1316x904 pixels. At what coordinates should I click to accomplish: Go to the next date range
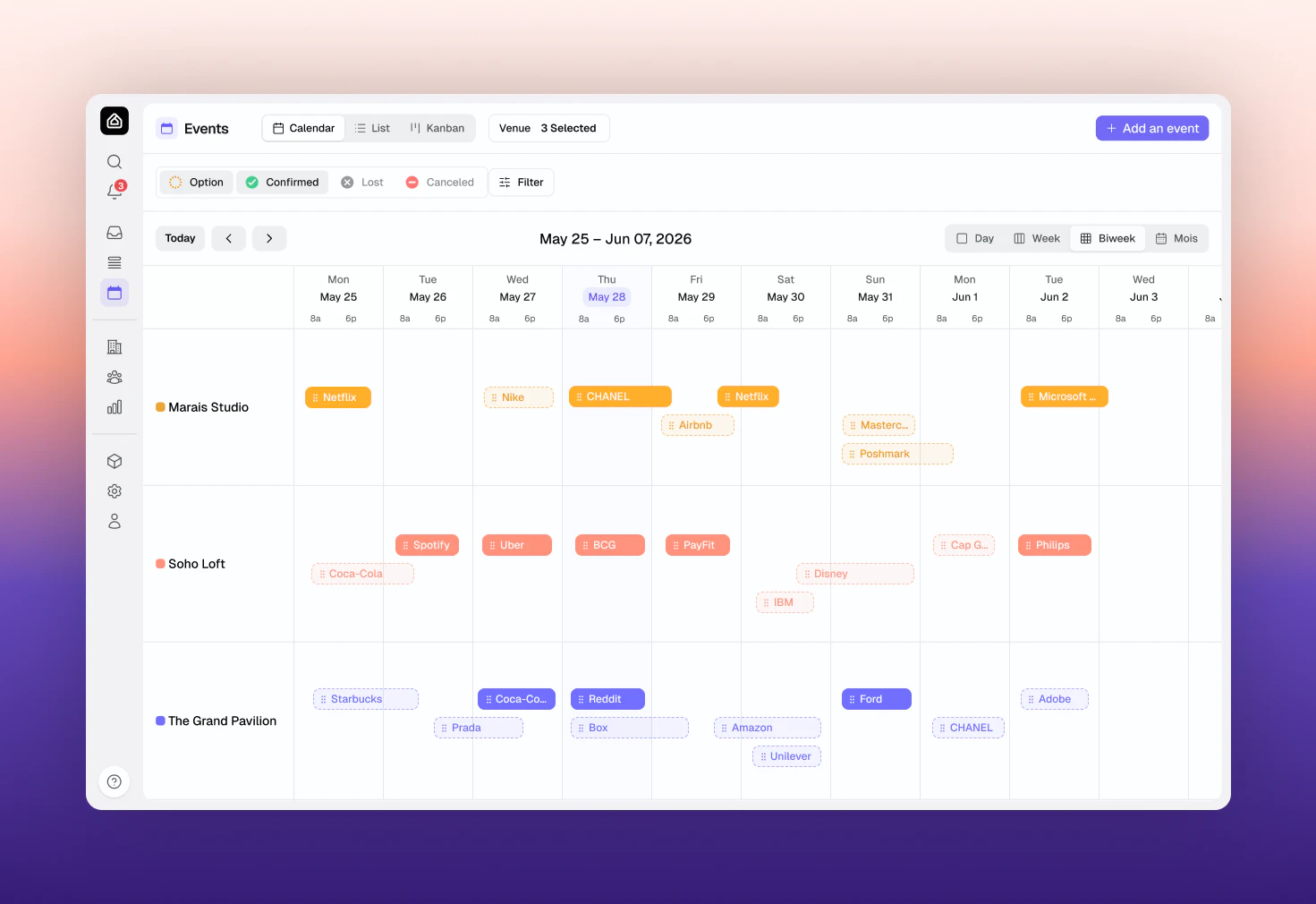(269, 239)
